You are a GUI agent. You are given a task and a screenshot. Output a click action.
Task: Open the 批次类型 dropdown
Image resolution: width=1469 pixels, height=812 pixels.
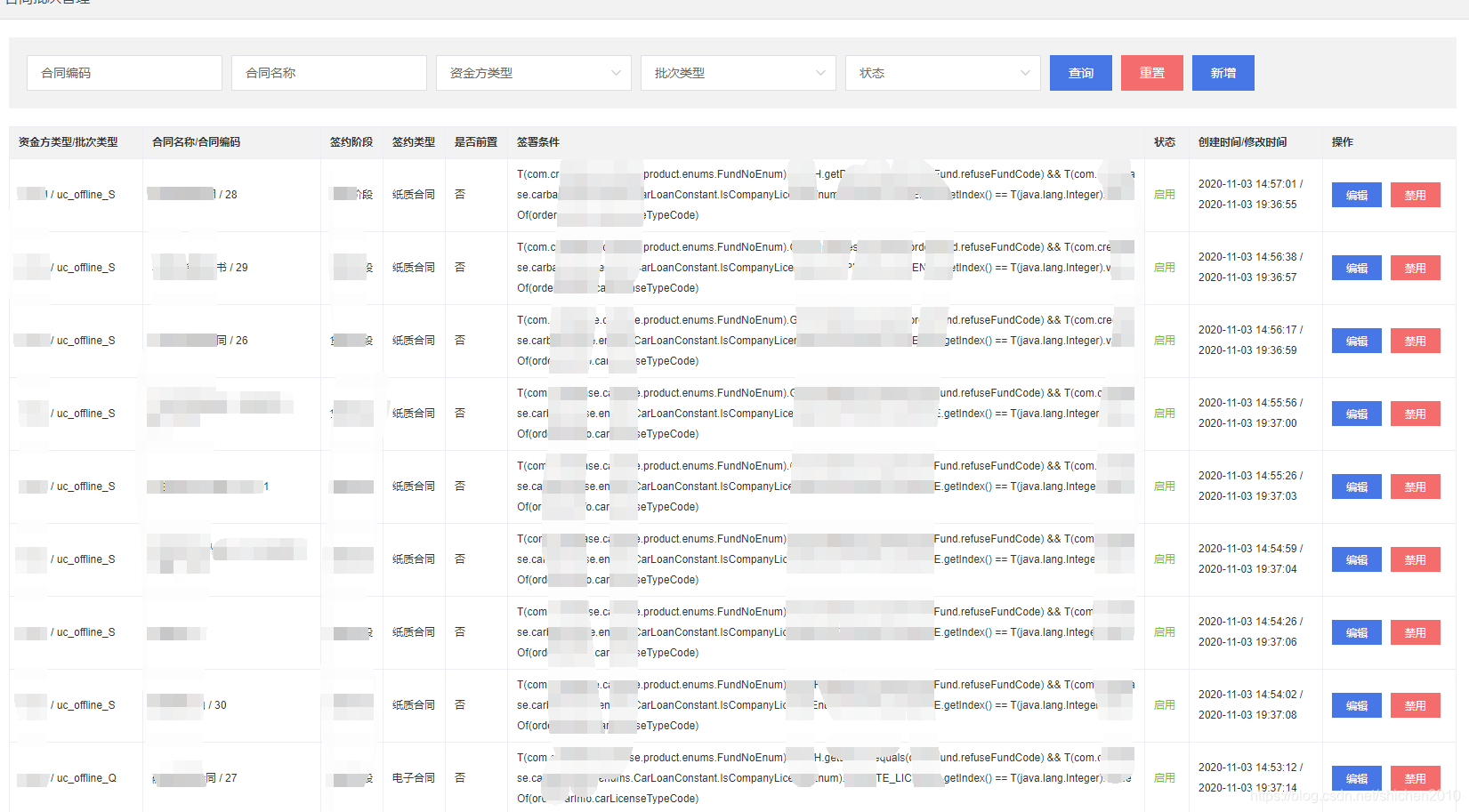pyautogui.click(x=739, y=73)
